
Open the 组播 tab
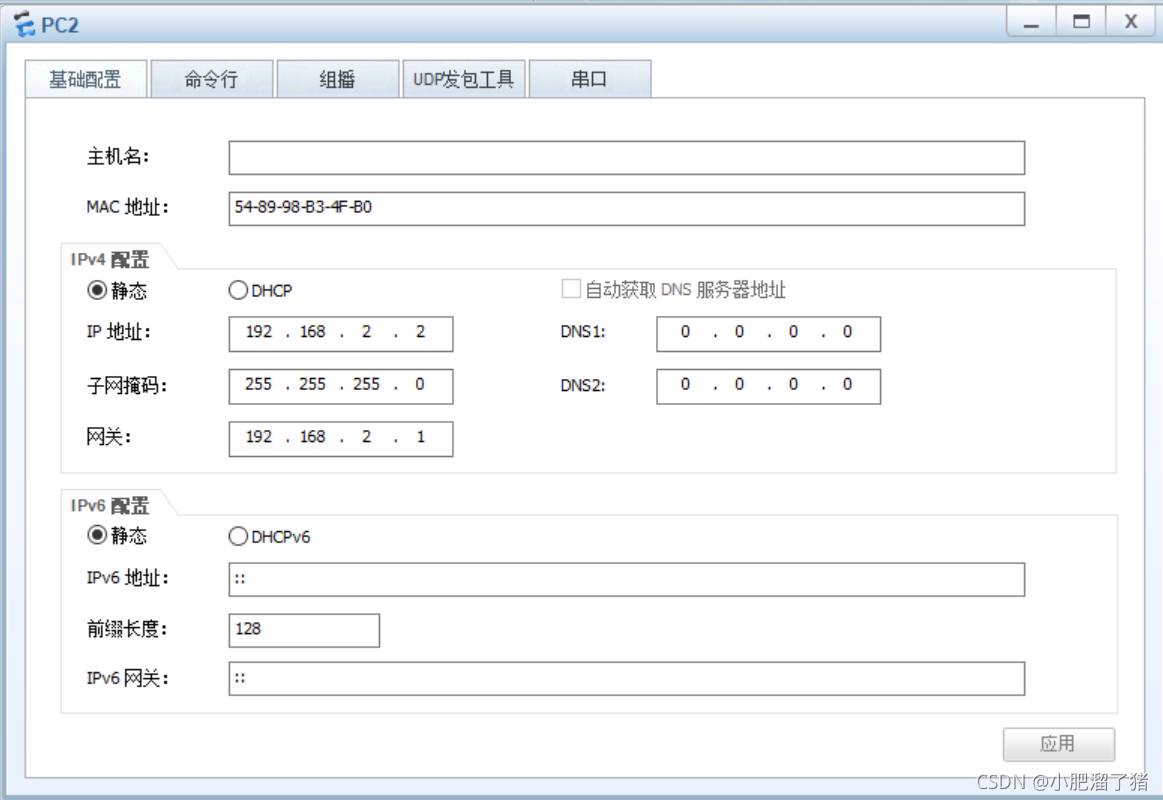tap(337, 79)
